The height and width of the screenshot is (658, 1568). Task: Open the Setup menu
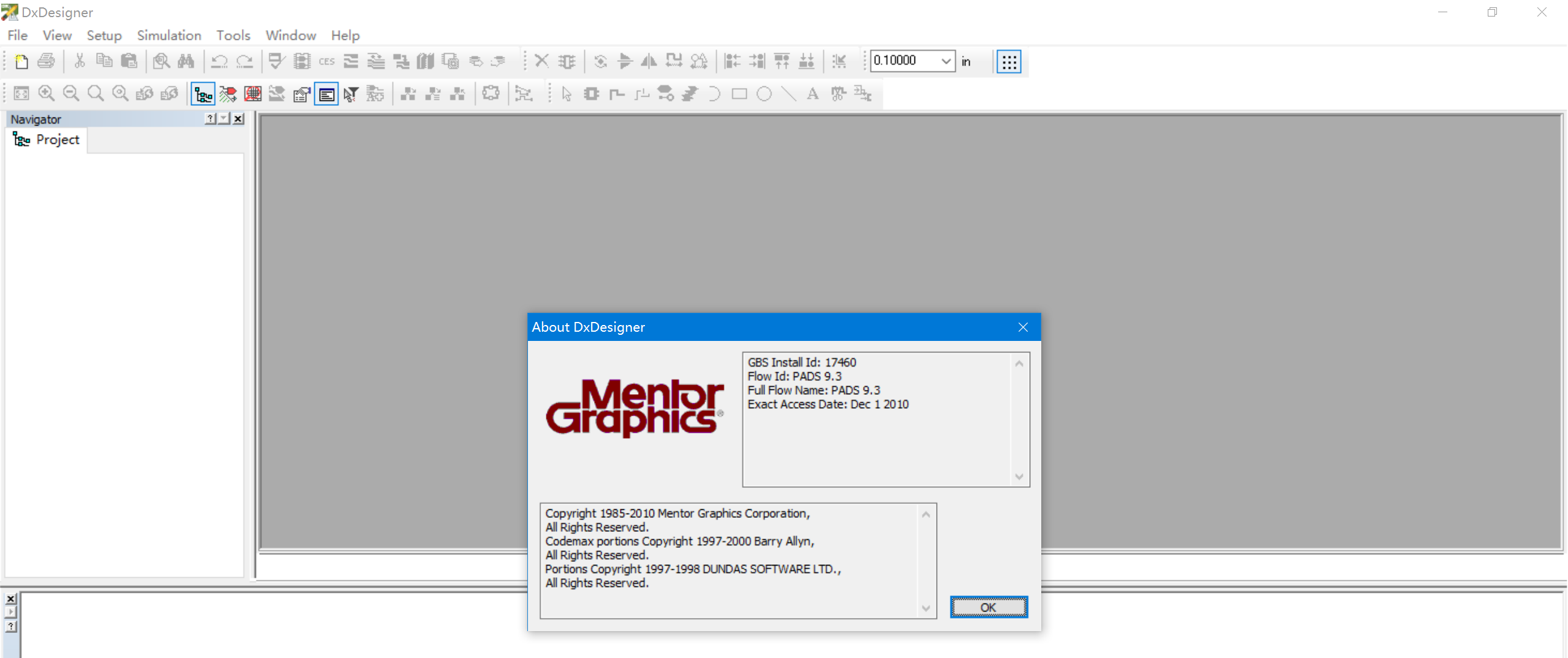pyautogui.click(x=104, y=36)
